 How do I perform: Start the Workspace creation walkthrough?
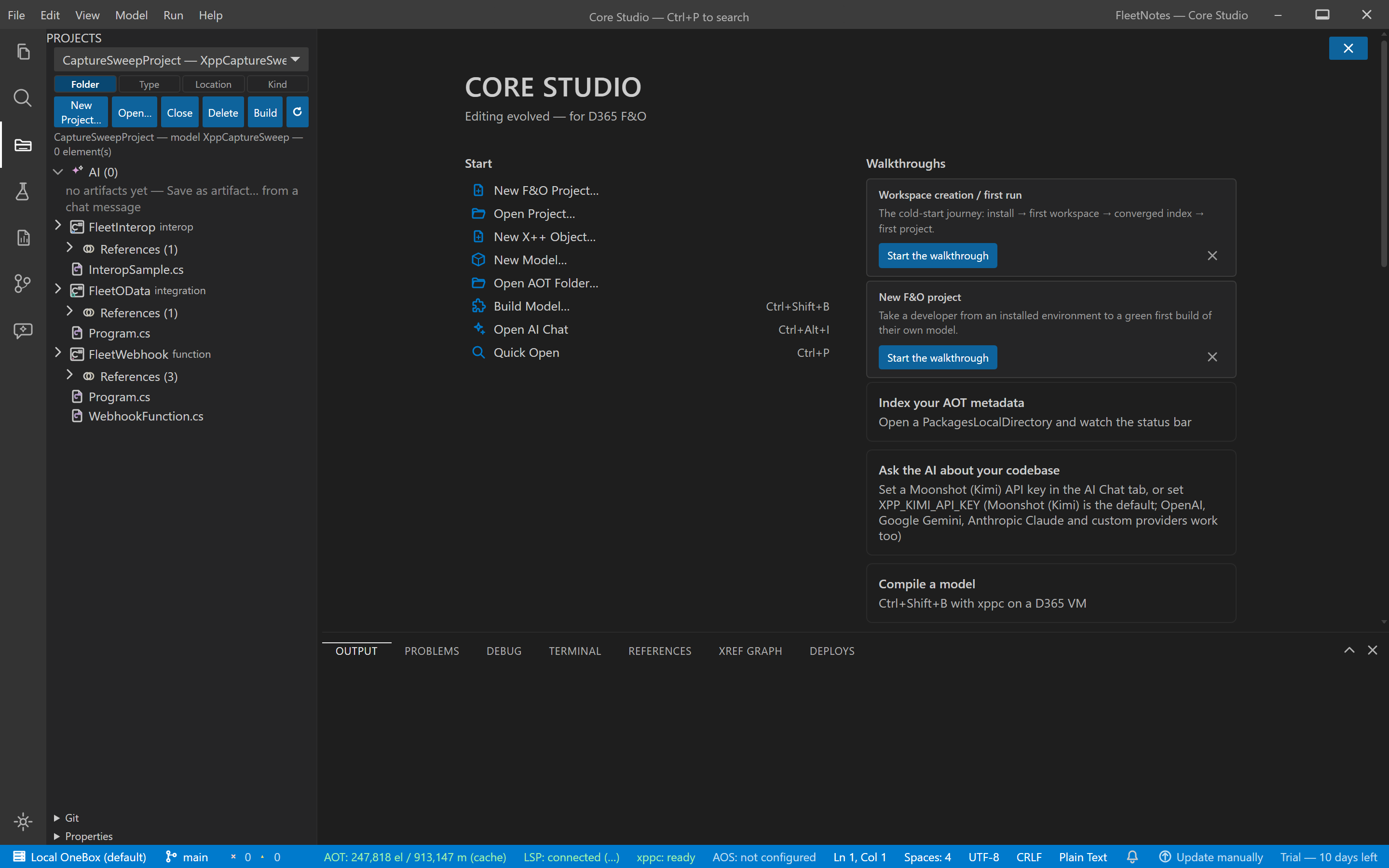pyautogui.click(x=938, y=256)
